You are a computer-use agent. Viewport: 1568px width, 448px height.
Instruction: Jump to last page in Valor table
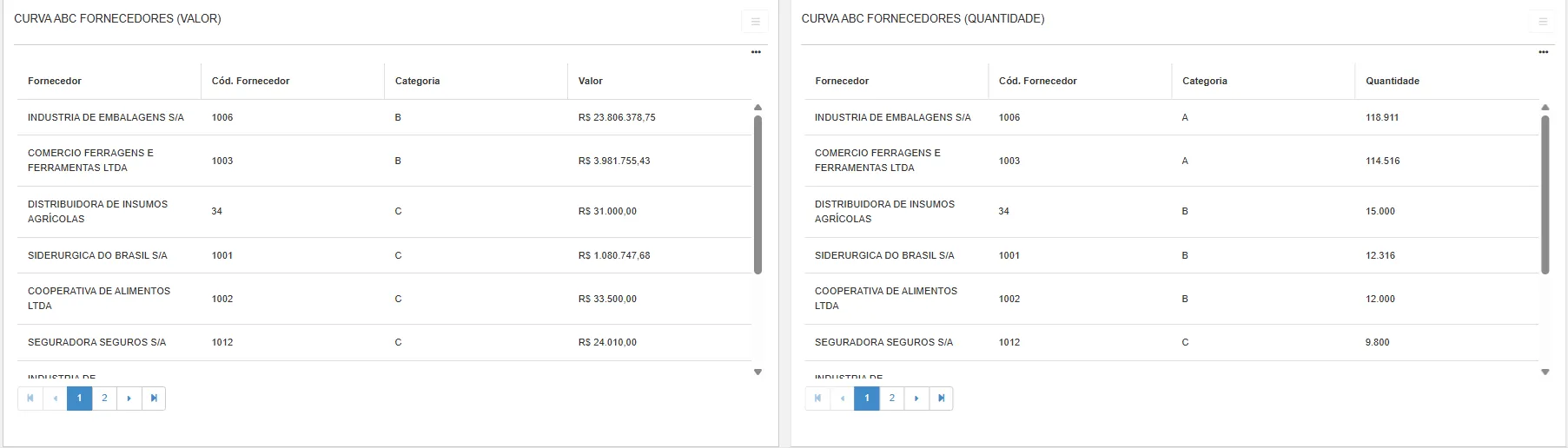pos(154,399)
